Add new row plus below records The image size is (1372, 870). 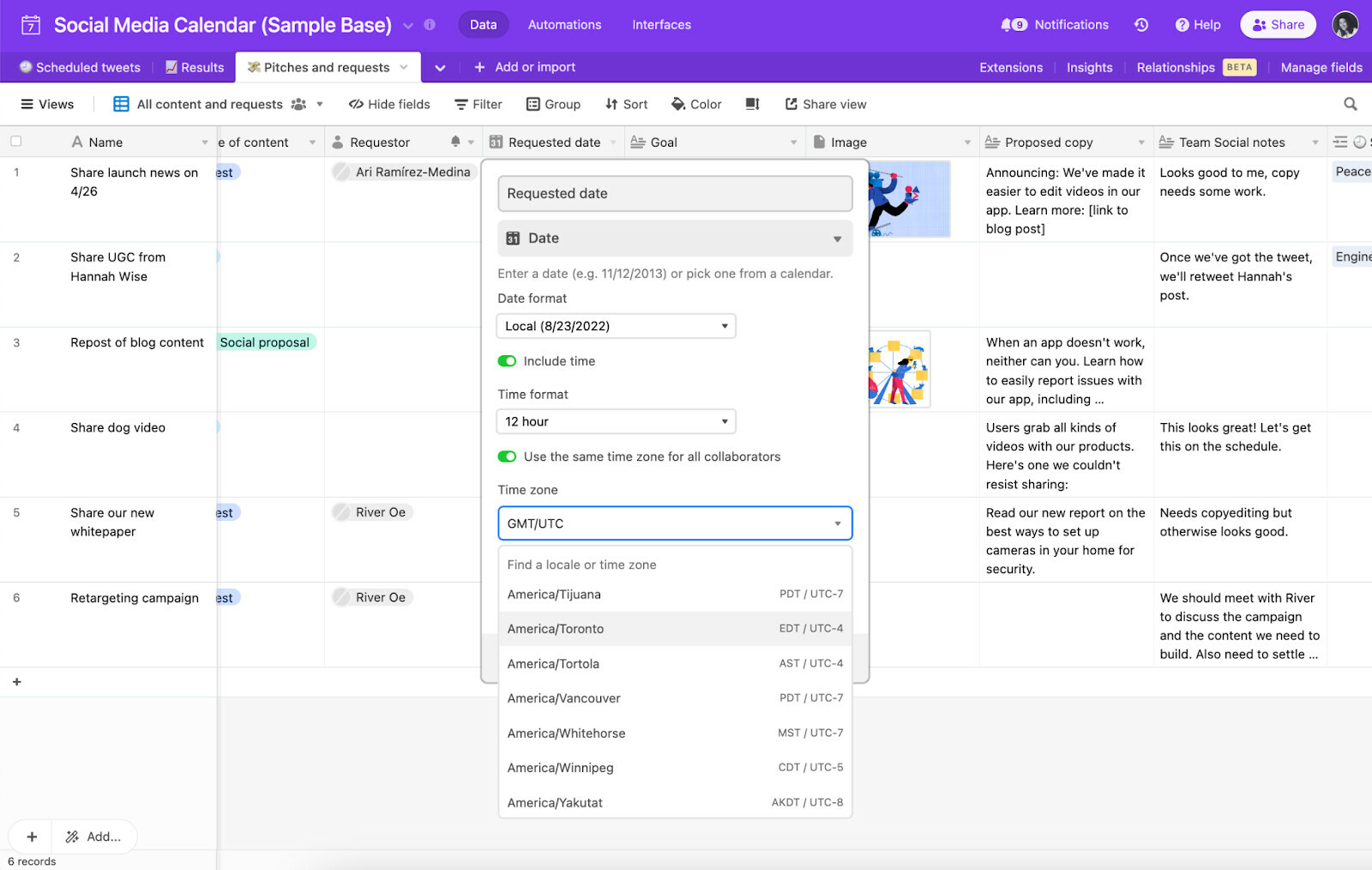pyautogui.click(x=16, y=681)
